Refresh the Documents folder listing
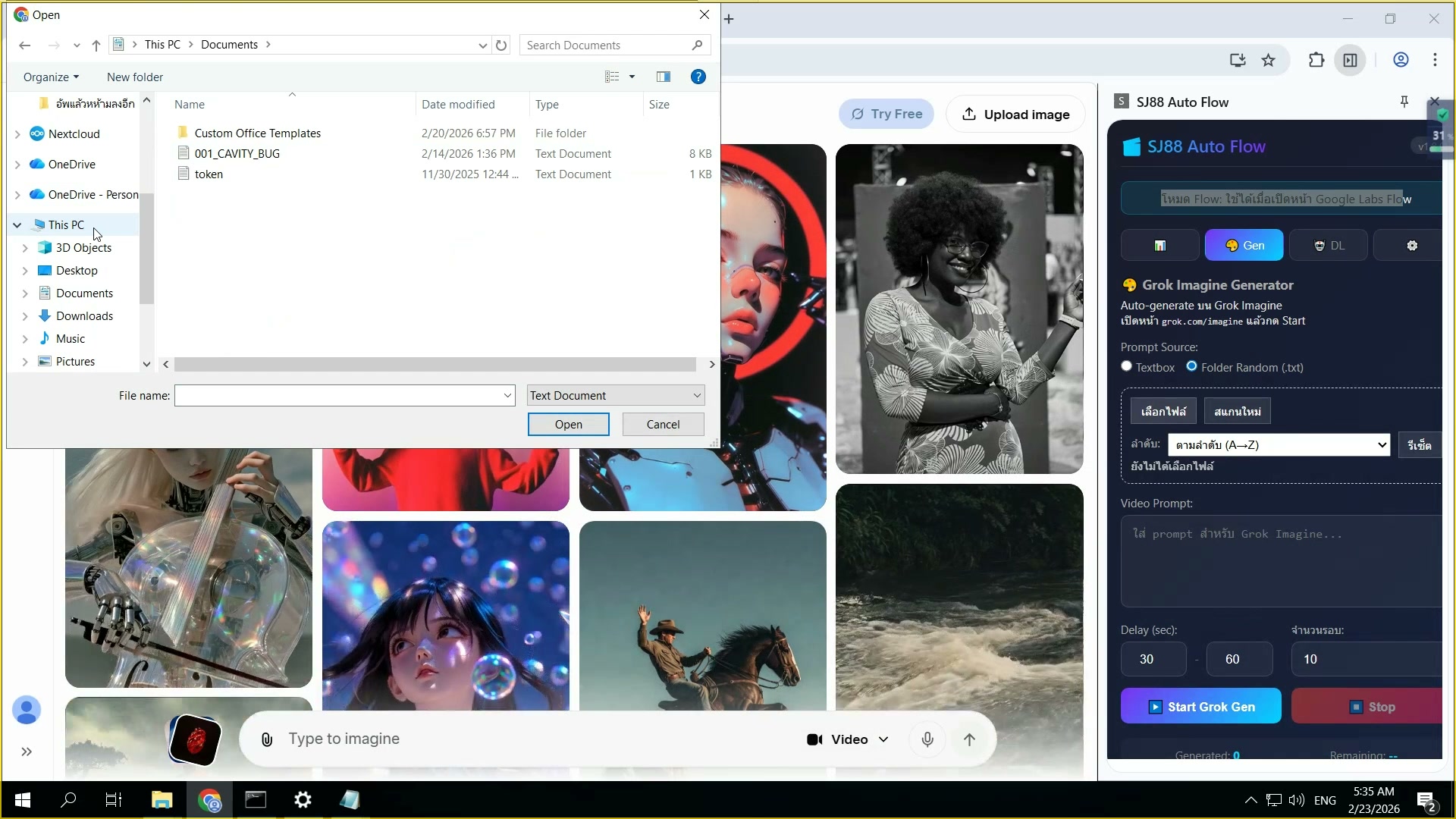 [x=501, y=45]
